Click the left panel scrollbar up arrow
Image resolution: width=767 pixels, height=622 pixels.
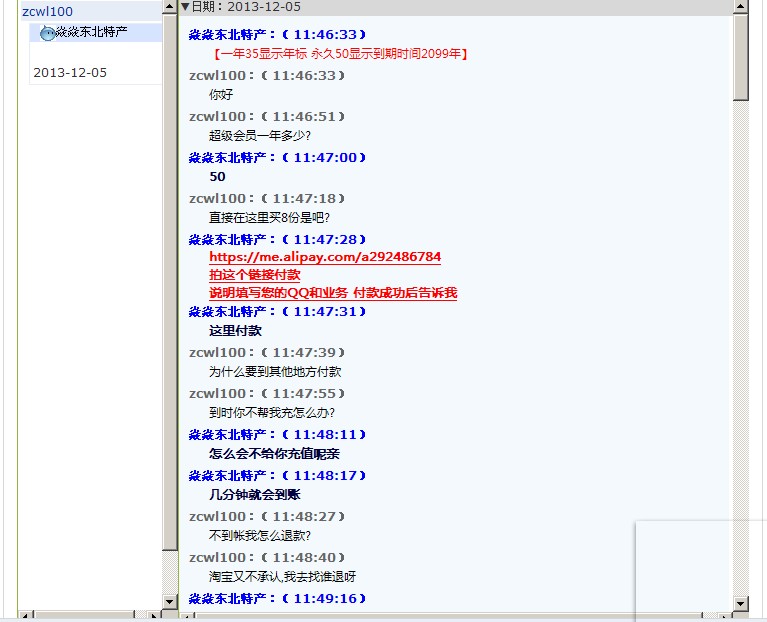click(x=169, y=7)
